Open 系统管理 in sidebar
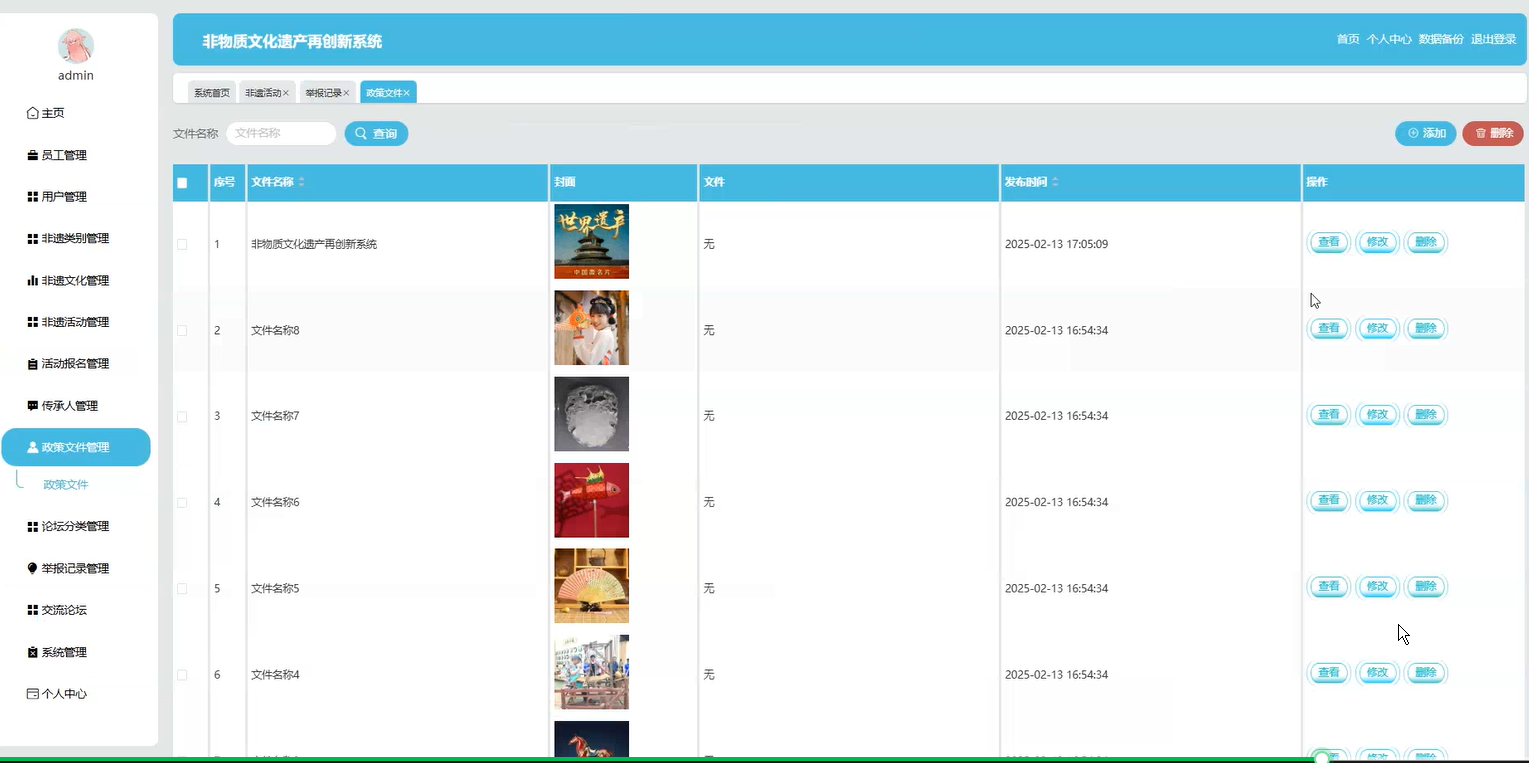The height and width of the screenshot is (763, 1529). pyautogui.click(x=57, y=652)
